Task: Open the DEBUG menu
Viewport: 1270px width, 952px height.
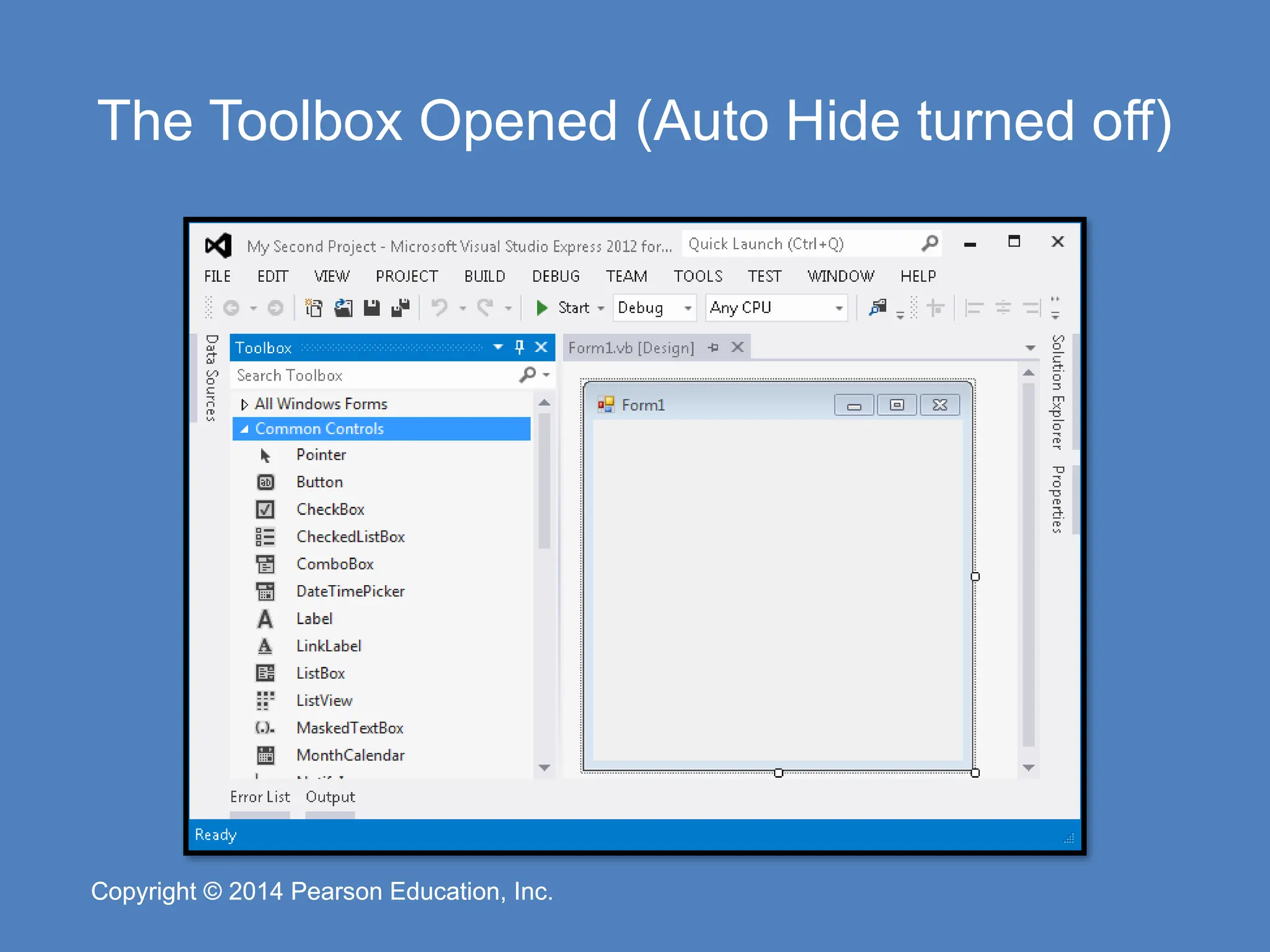Action: click(556, 276)
